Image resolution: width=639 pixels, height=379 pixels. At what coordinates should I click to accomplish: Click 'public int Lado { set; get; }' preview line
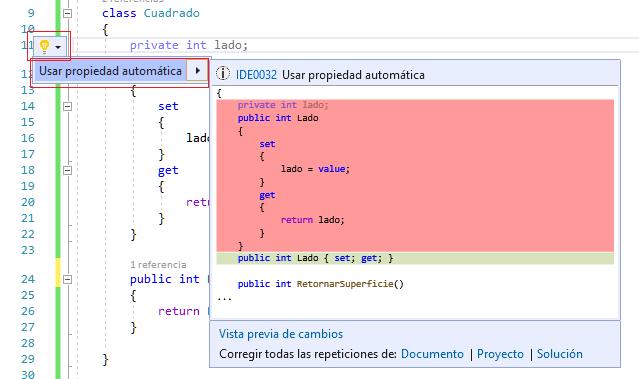(315, 258)
